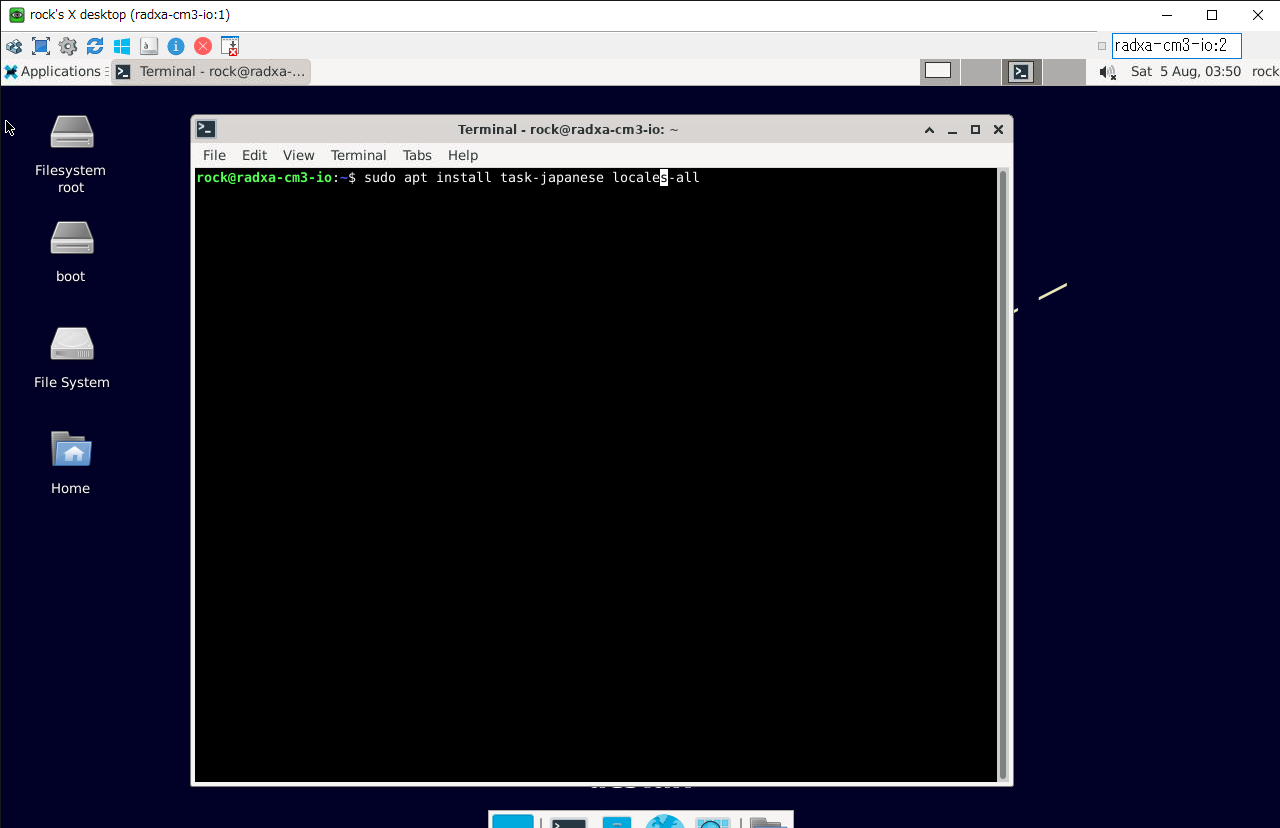Click the VNC fullscreen toolbar icon
Screen dimensions: 1280x828
41,46
